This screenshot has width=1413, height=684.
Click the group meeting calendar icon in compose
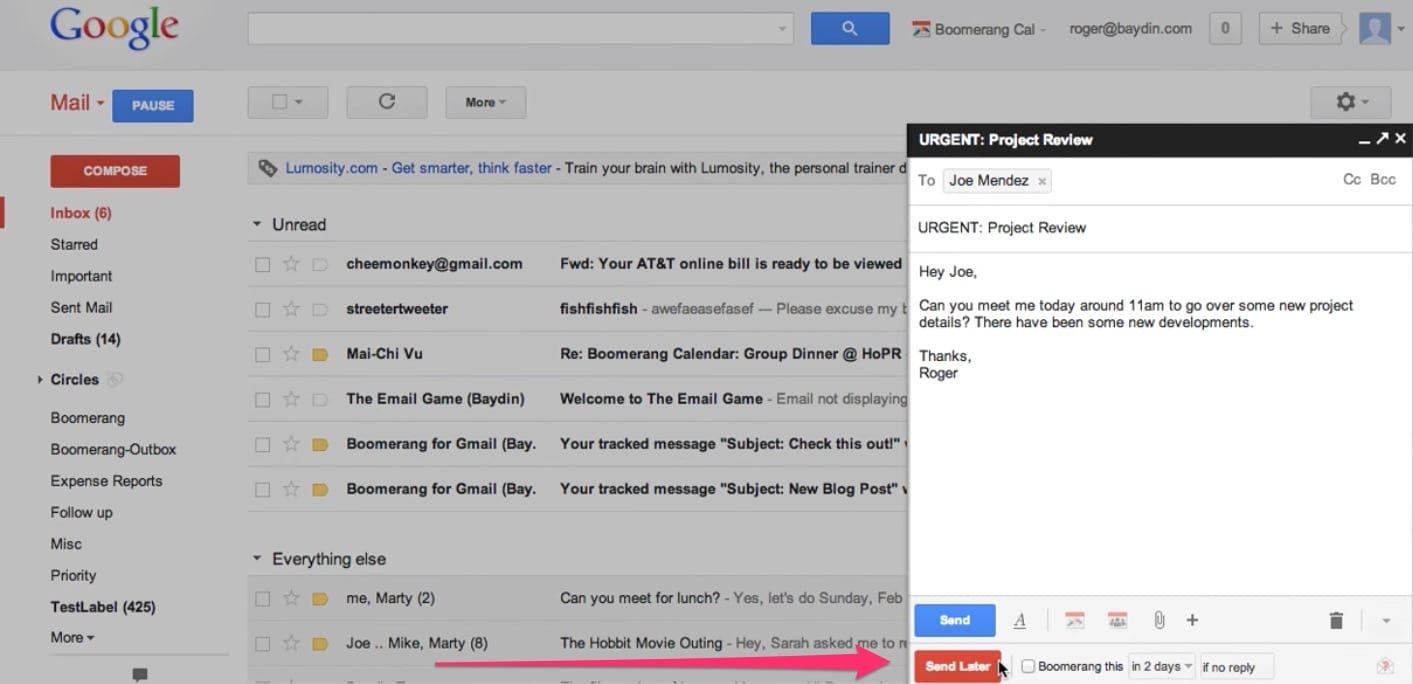[1117, 621]
